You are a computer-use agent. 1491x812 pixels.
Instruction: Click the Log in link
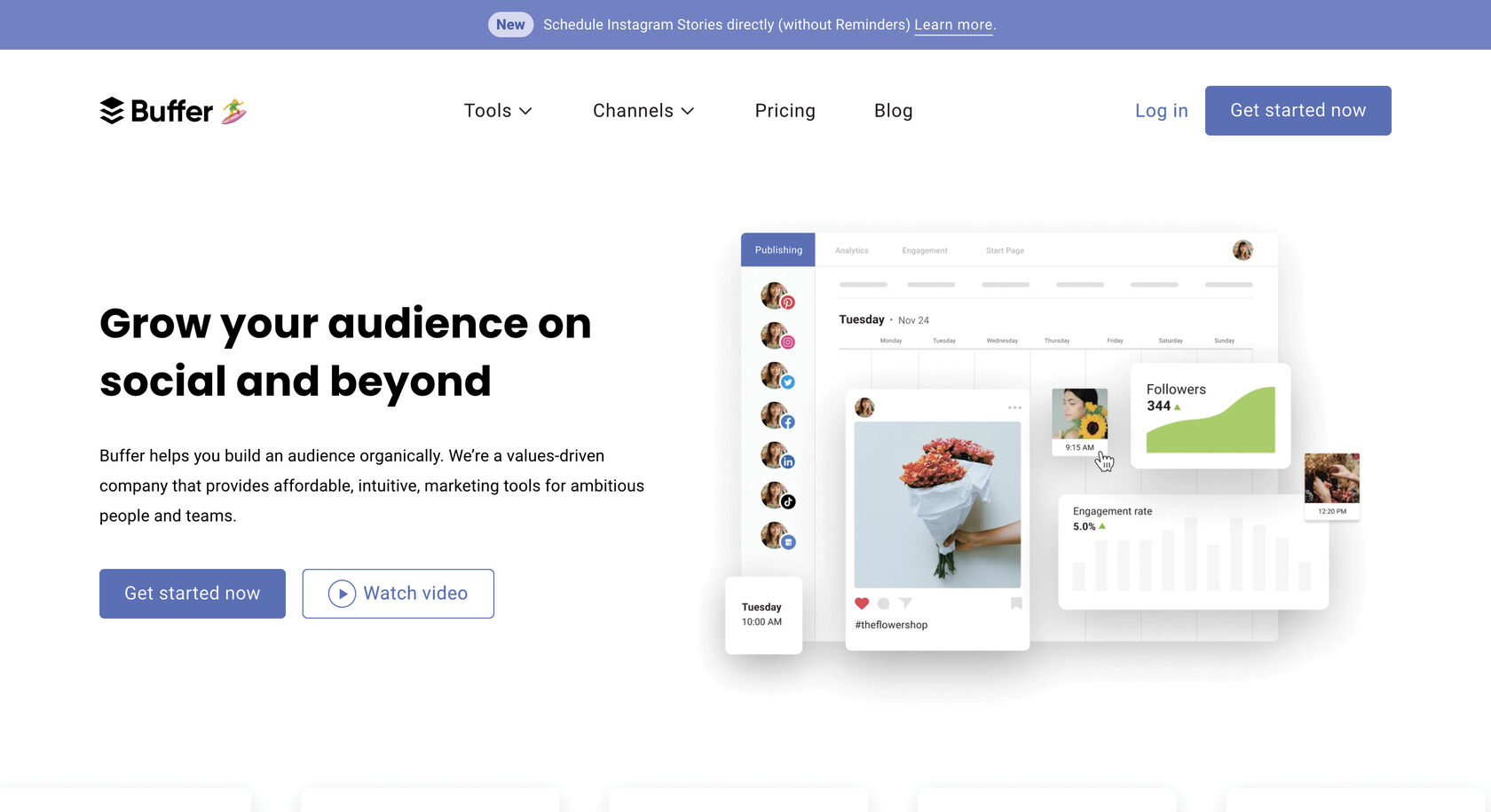point(1162,111)
